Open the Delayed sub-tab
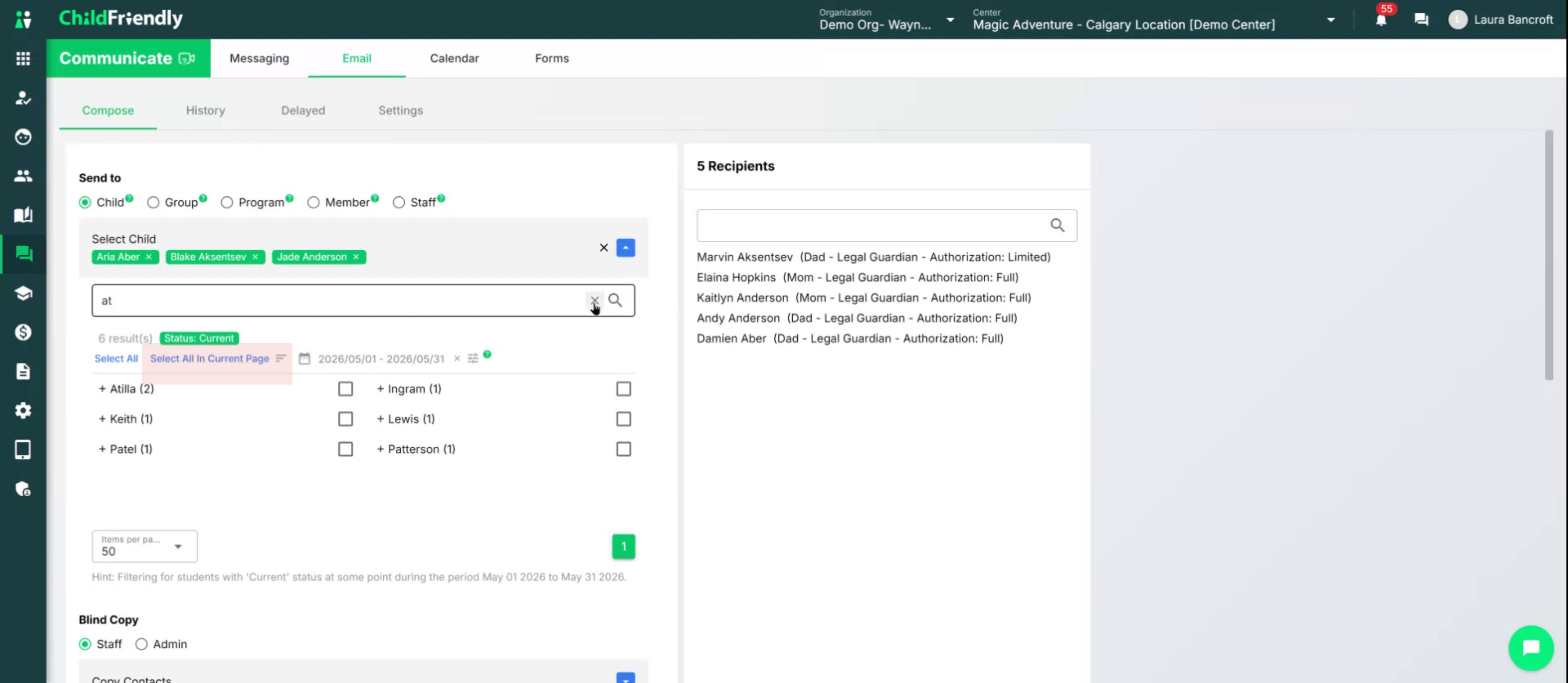 pyautogui.click(x=302, y=110)
